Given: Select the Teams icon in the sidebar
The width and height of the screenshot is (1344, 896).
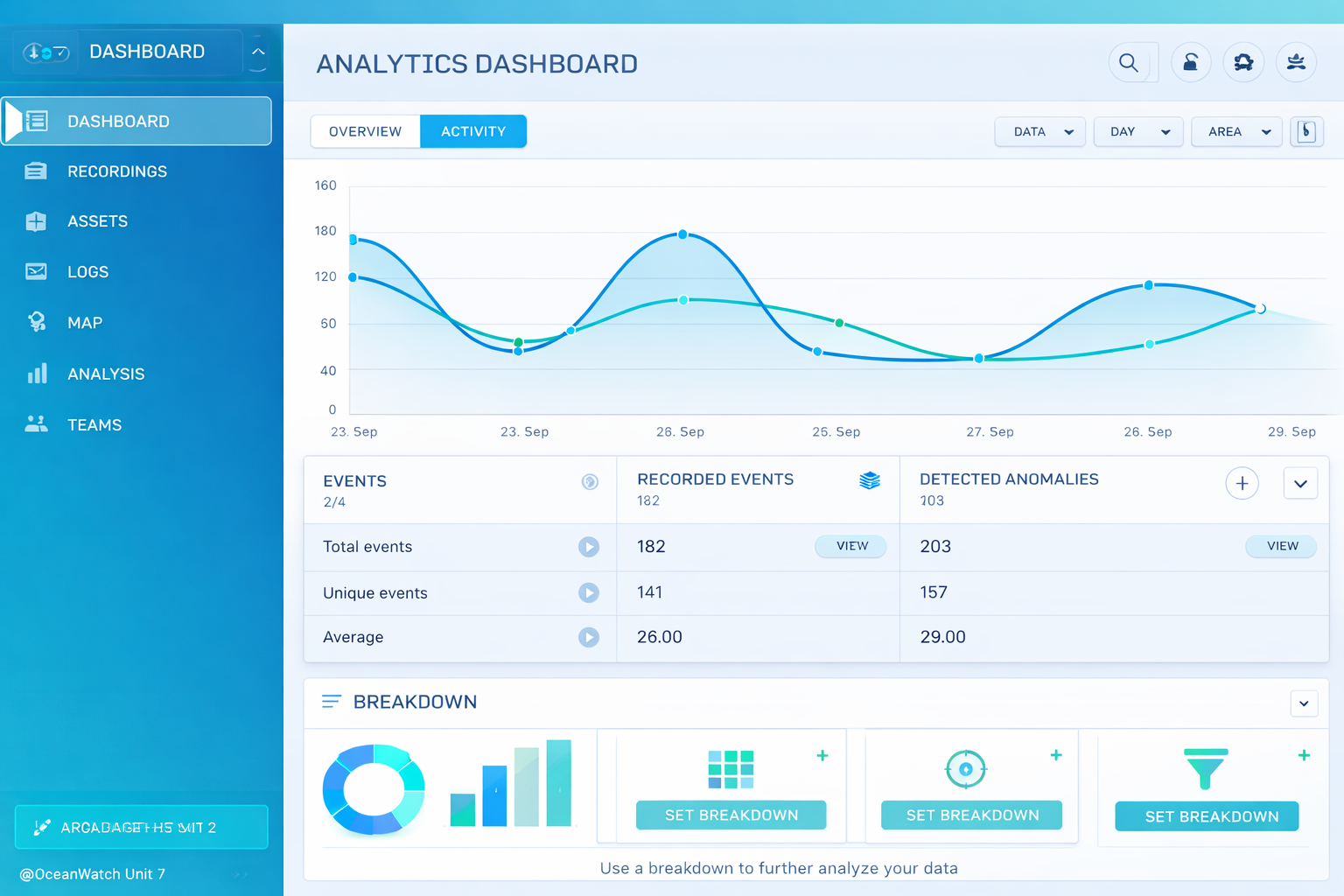Looking at the screenshot, I should coord(36,424).
